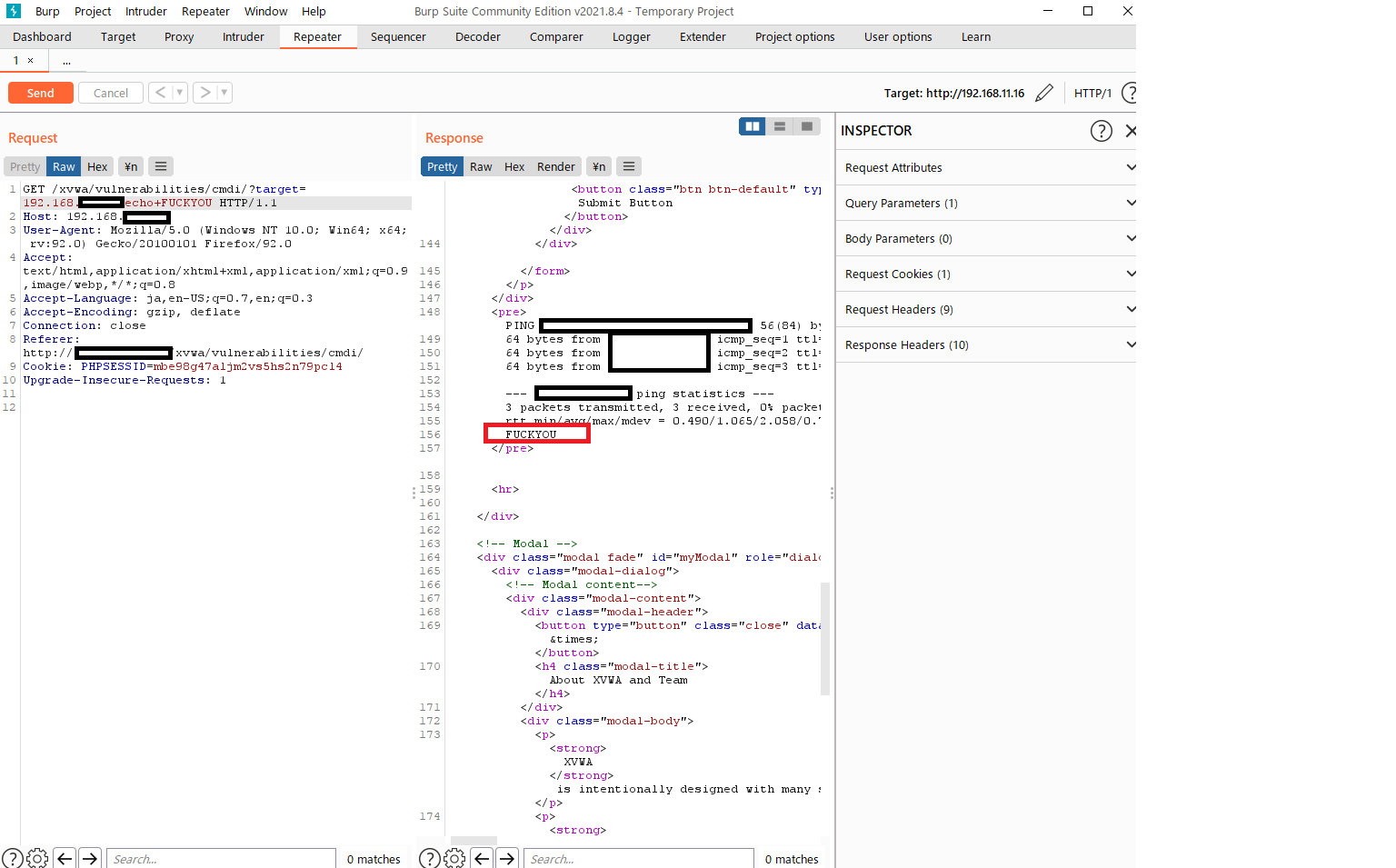Open the Intruder menu

[x=146, y=11]
